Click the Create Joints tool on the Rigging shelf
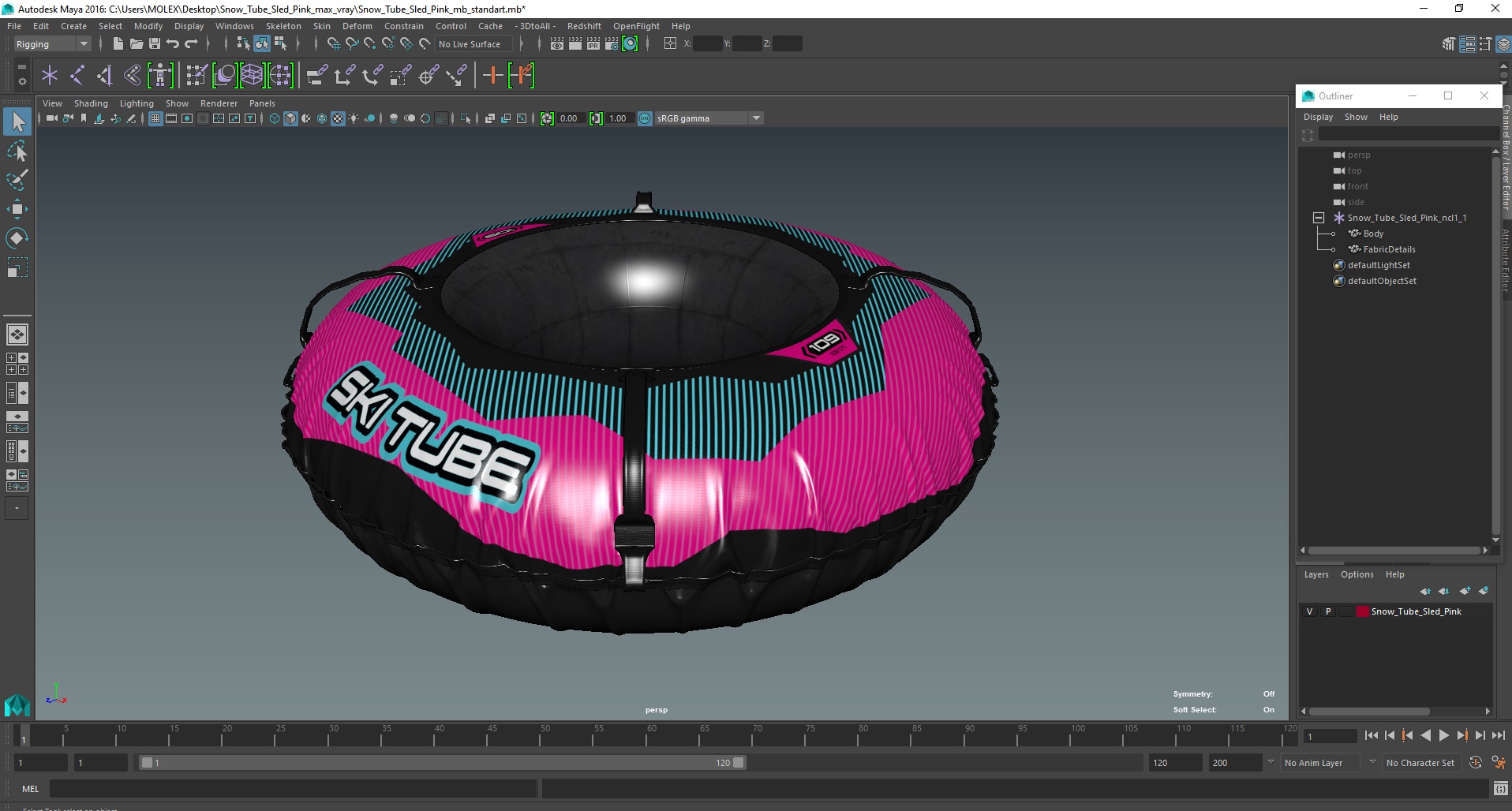 tap(77, 76)
